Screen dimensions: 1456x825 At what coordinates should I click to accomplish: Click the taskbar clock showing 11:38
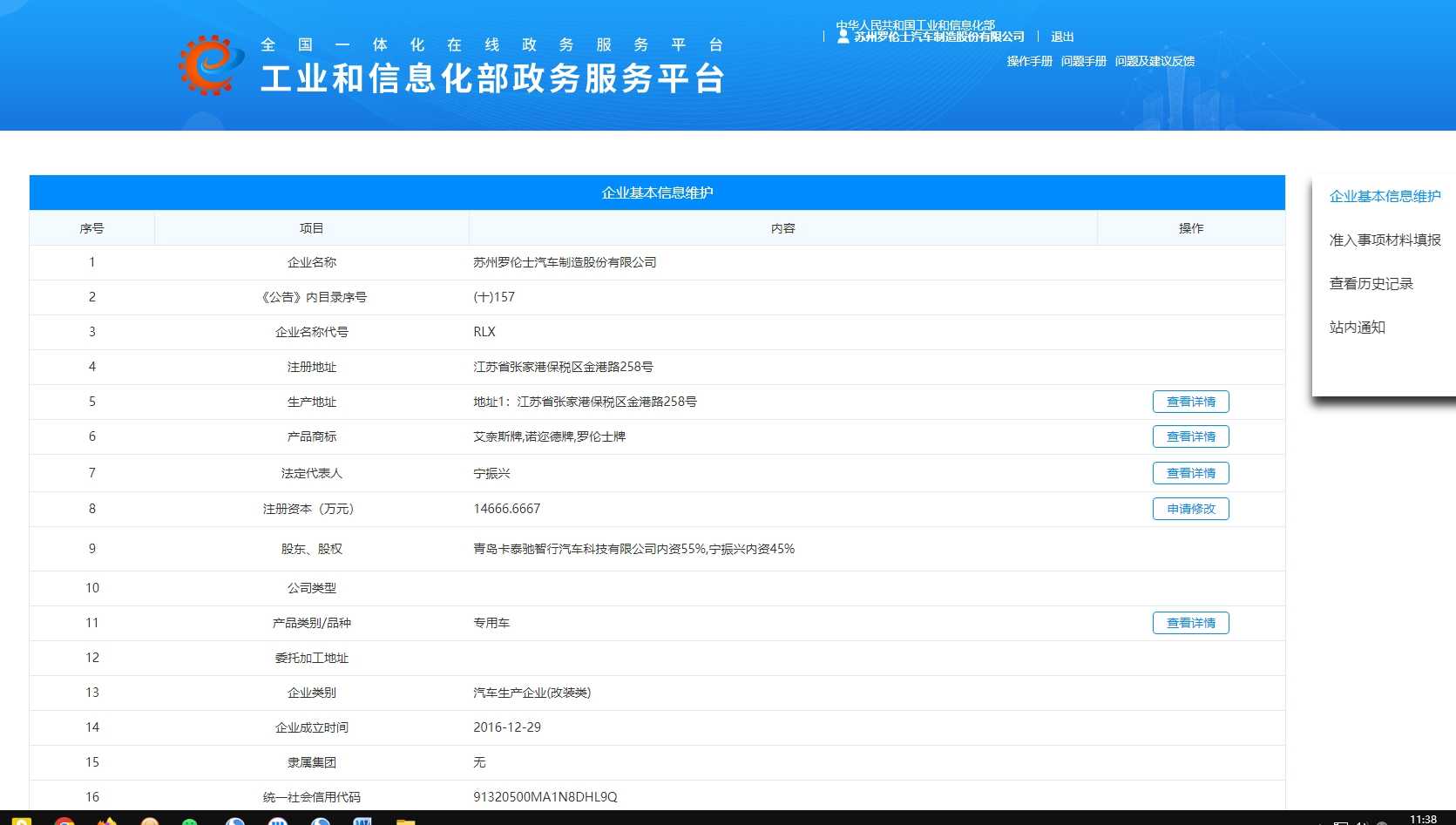1423,819
